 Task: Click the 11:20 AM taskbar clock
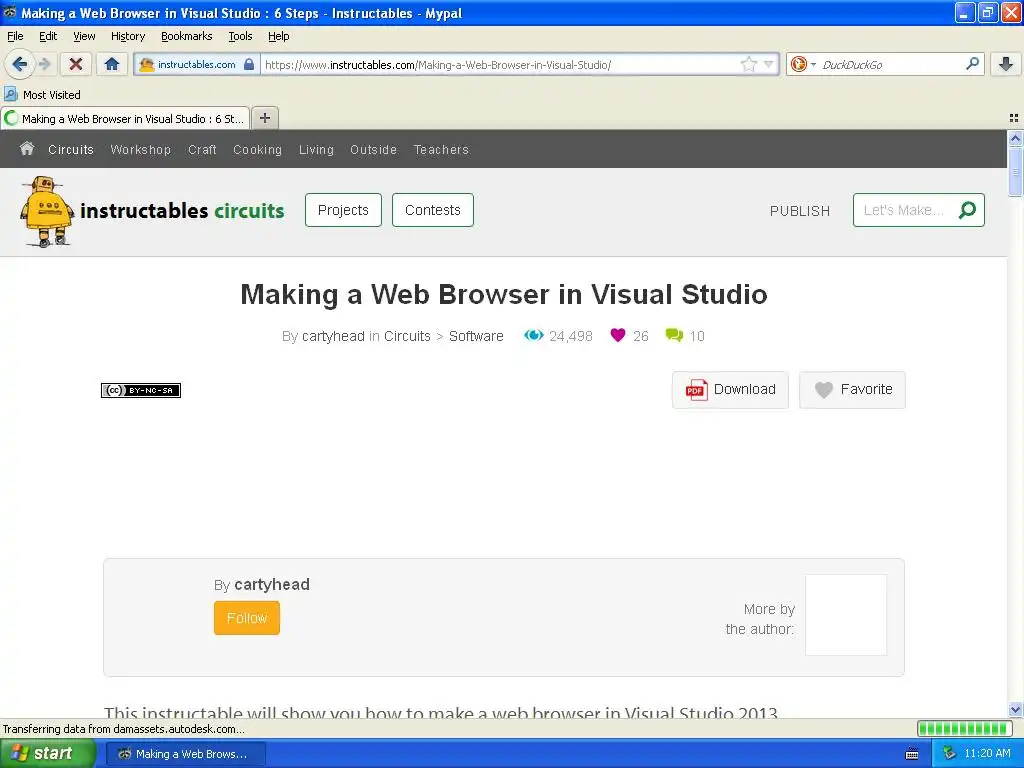[987, 753]
